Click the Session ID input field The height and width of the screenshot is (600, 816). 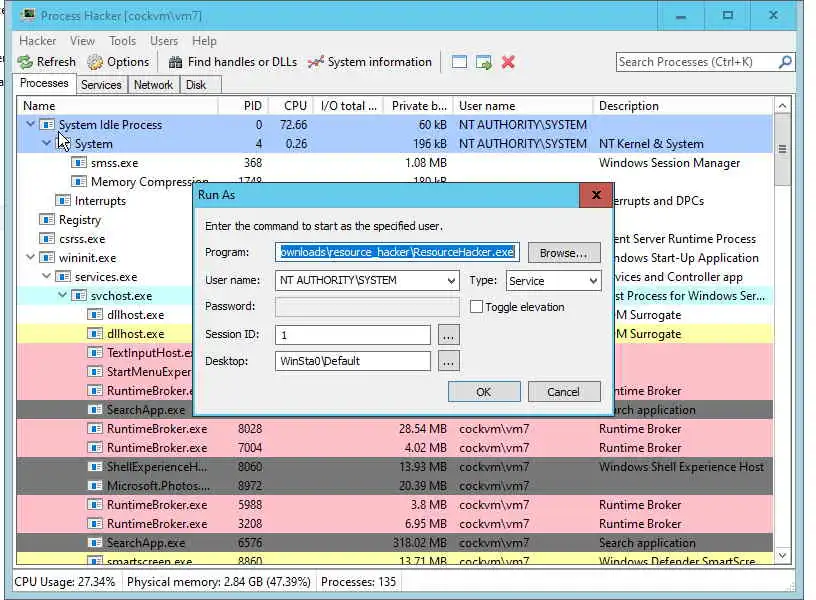(x=353, y=335)
